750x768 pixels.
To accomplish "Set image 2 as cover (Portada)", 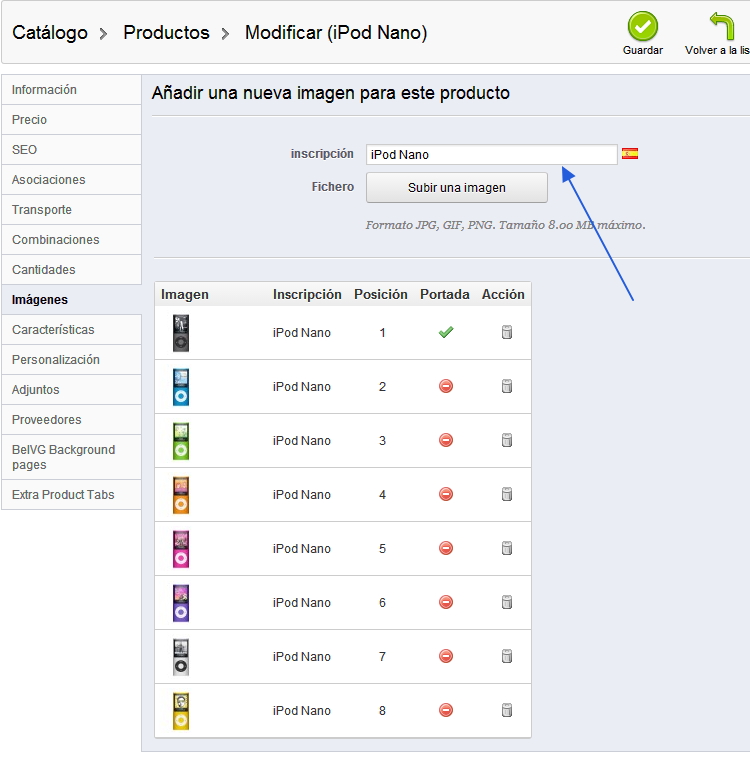I will 446,387.
